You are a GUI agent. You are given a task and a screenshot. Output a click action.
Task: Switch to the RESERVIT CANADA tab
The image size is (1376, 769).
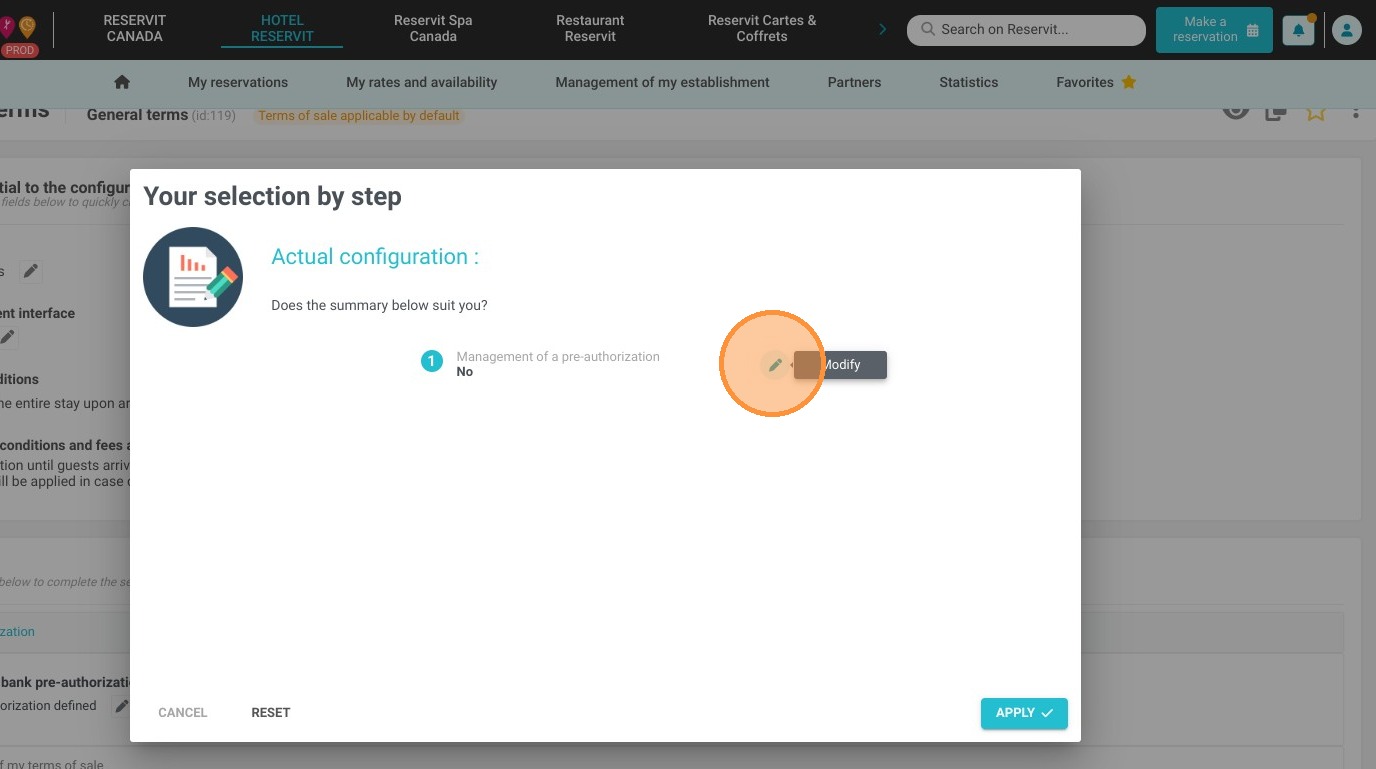tap(134, 28)
